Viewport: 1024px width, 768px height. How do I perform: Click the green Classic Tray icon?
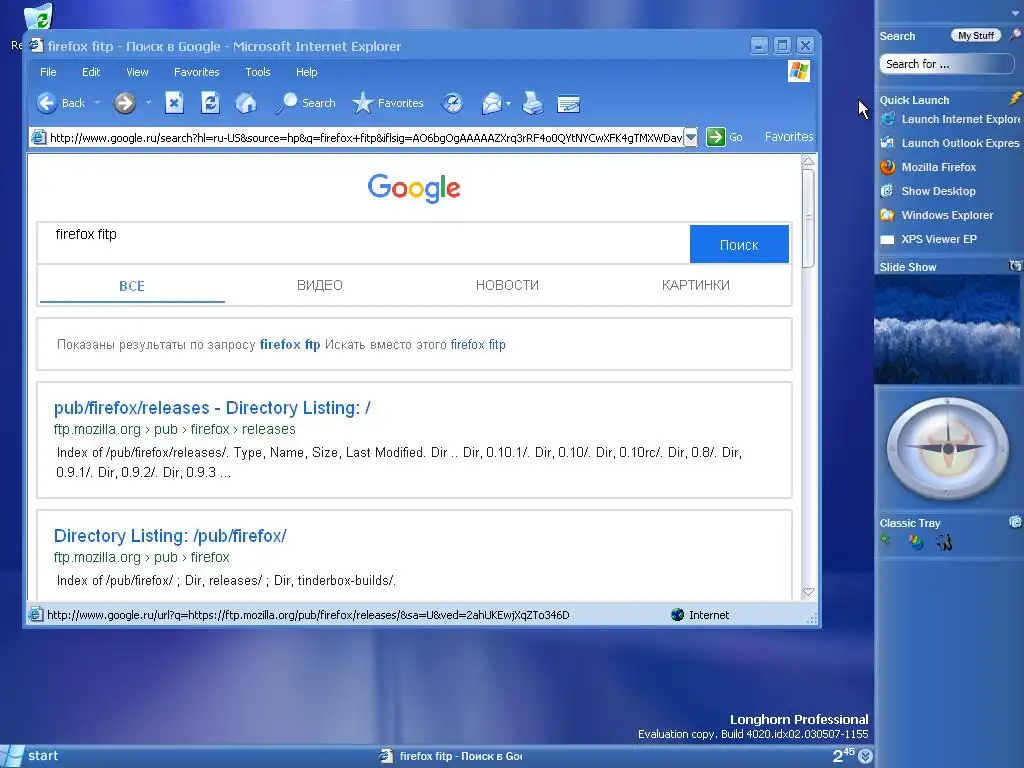[886, 541]
